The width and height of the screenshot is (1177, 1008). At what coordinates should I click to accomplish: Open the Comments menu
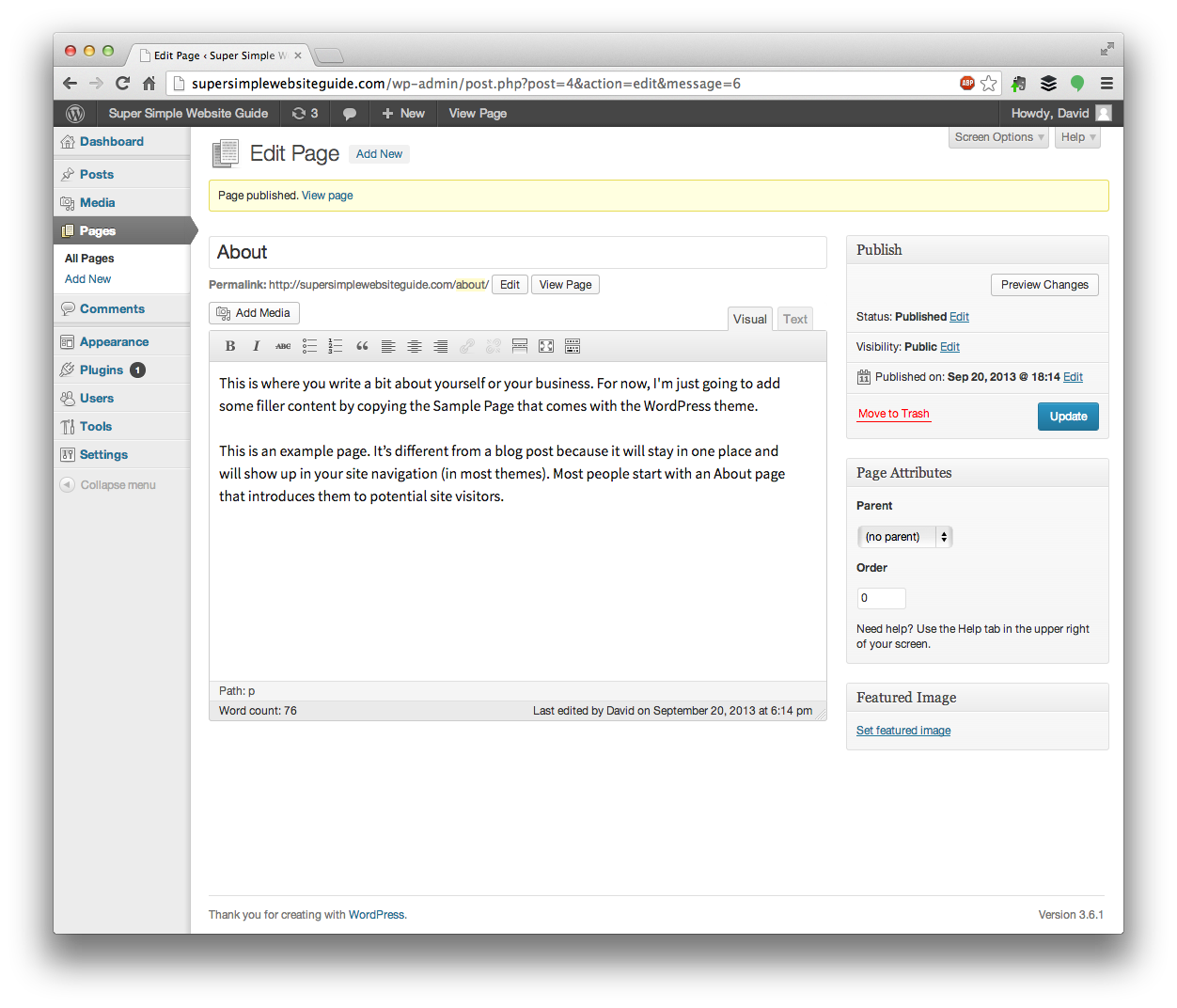pos(121,309)
